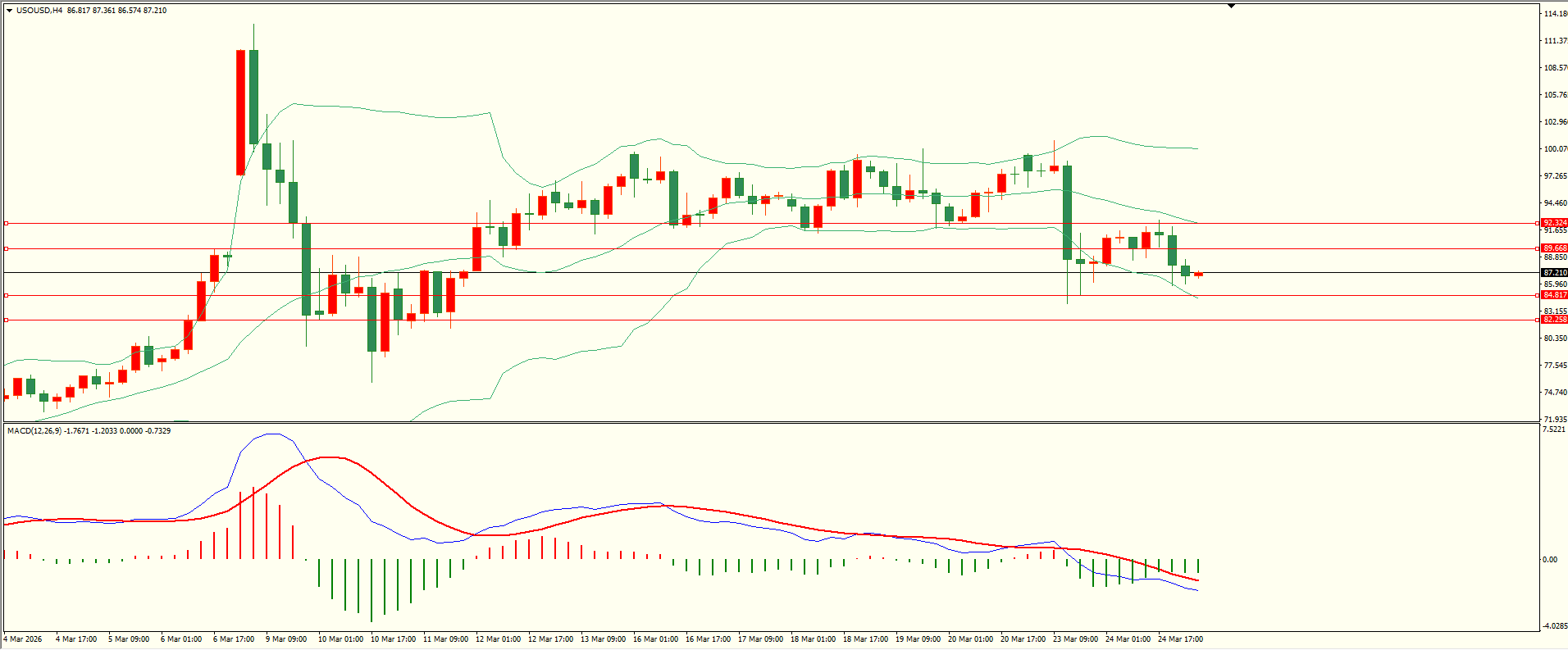Click the 82.258 red price label
Viewport: 1568px width, 650px height.
pyautogui.click(x=1554, y=320)
